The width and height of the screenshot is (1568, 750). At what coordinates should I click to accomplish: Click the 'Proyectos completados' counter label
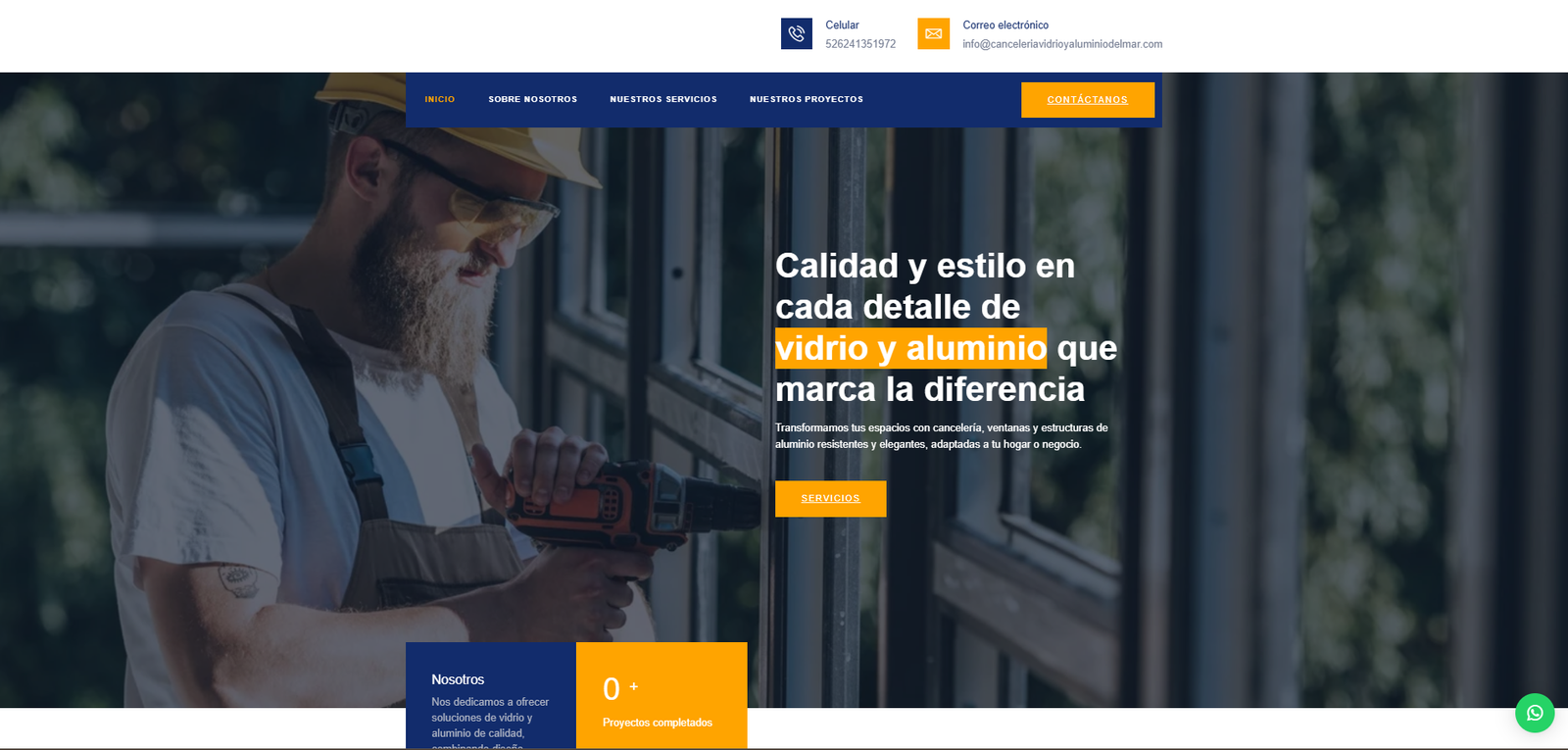tap(658, 723)
